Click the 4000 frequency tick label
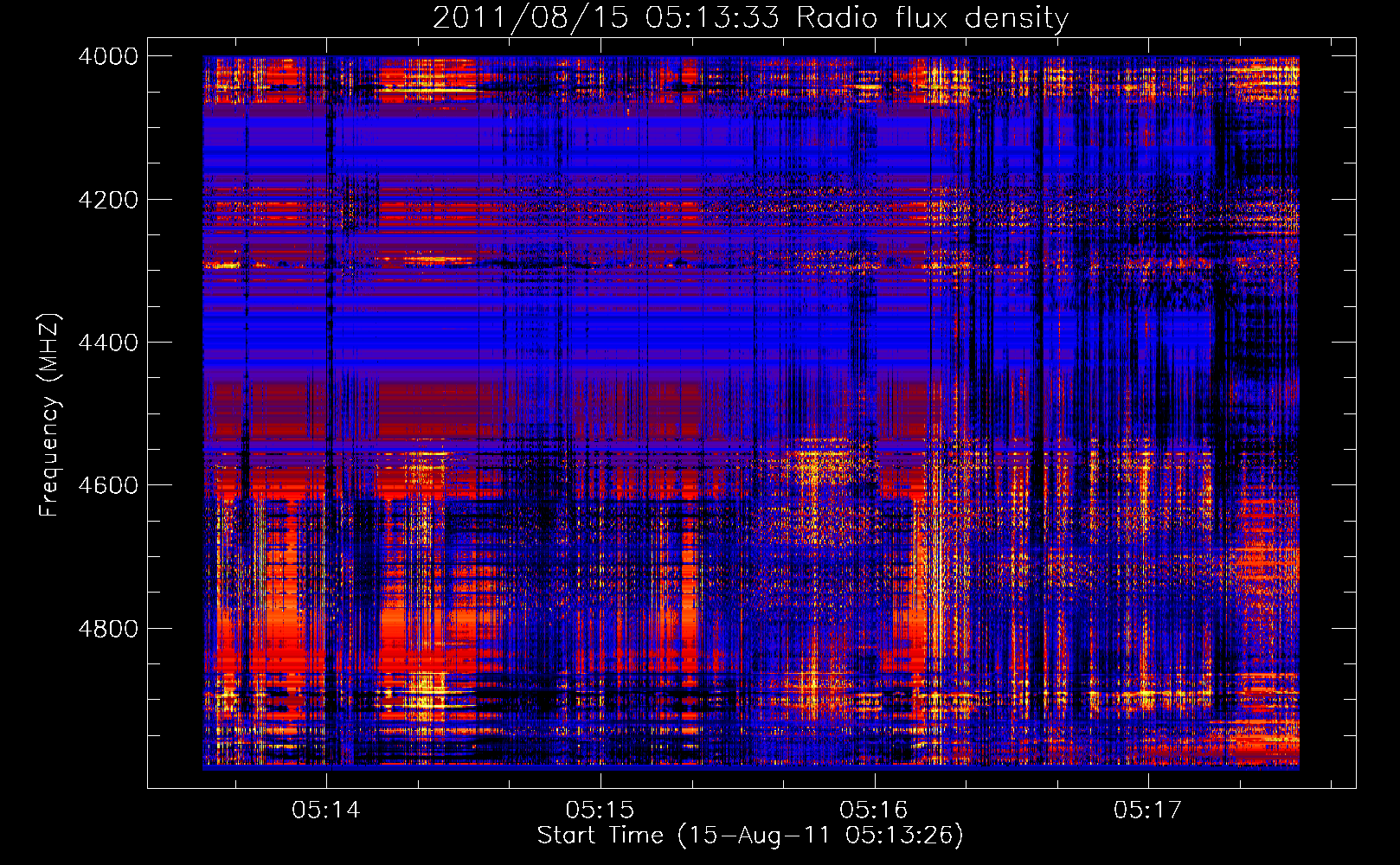The height and width of the screenshot is (865, 1400). coord(108,56)
